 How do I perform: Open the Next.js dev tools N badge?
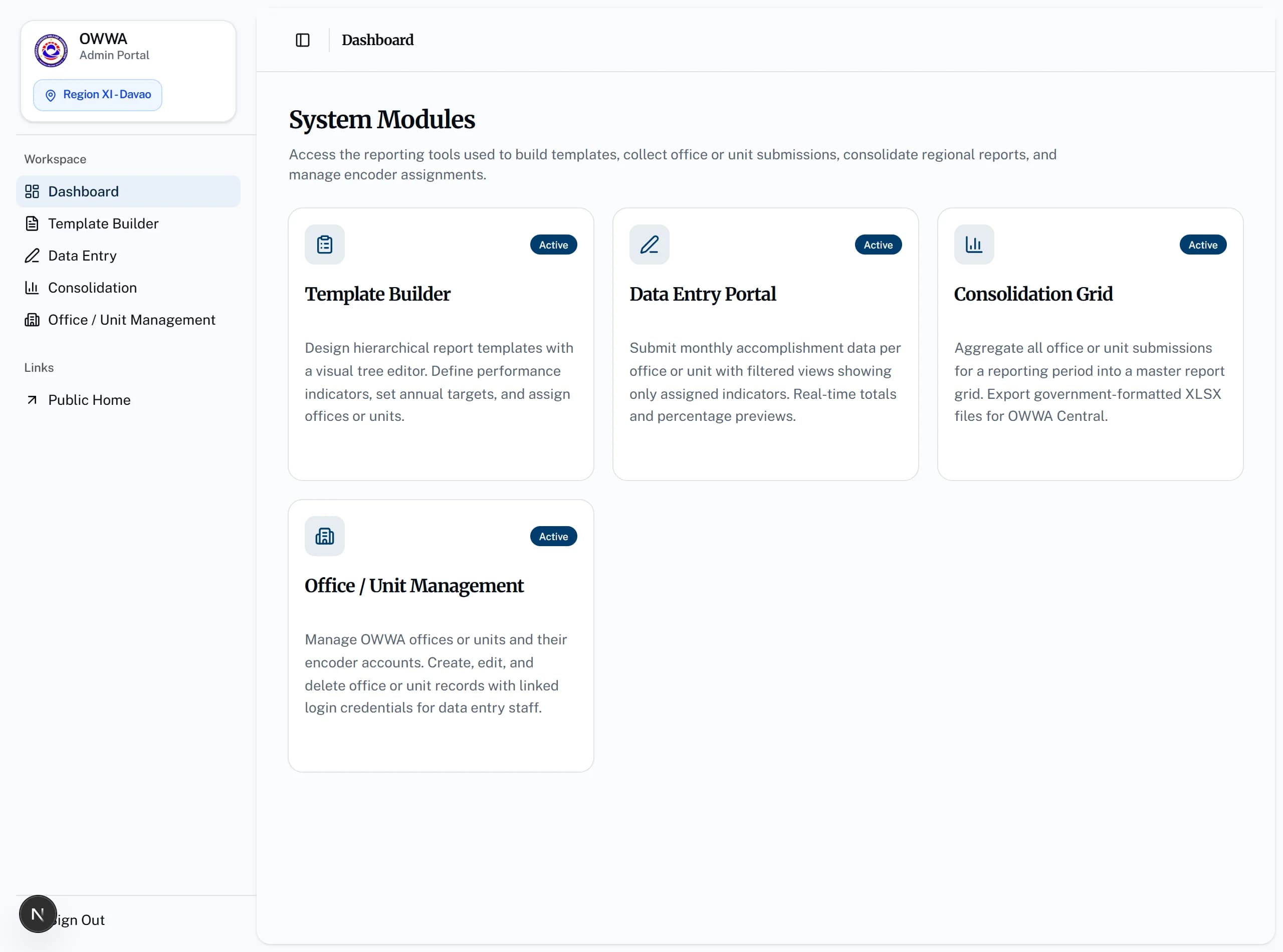(38, 913)
